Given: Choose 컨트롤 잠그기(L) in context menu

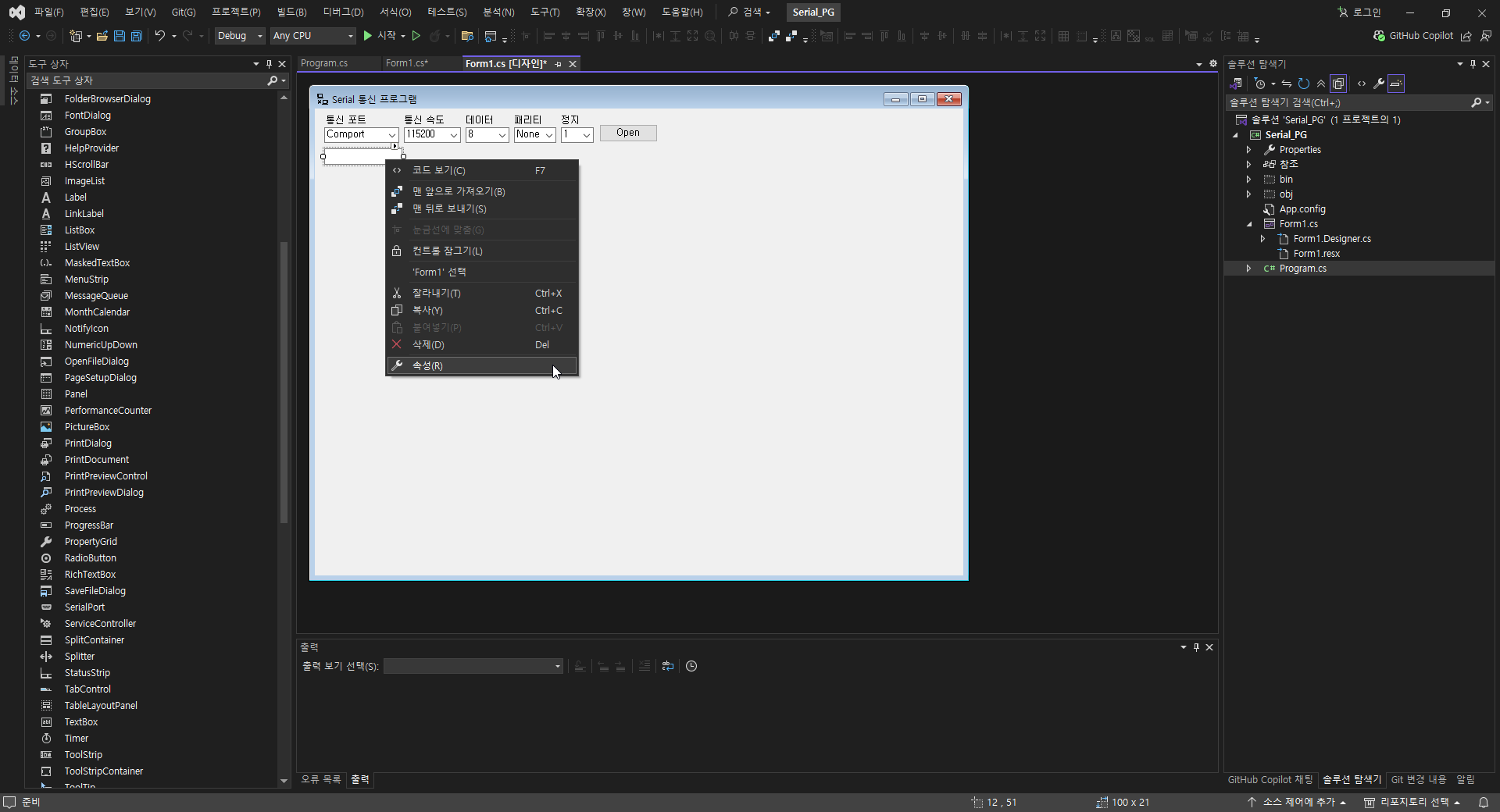Looking at the screenshot, I should pyautogui.click(x=482, y=251).
